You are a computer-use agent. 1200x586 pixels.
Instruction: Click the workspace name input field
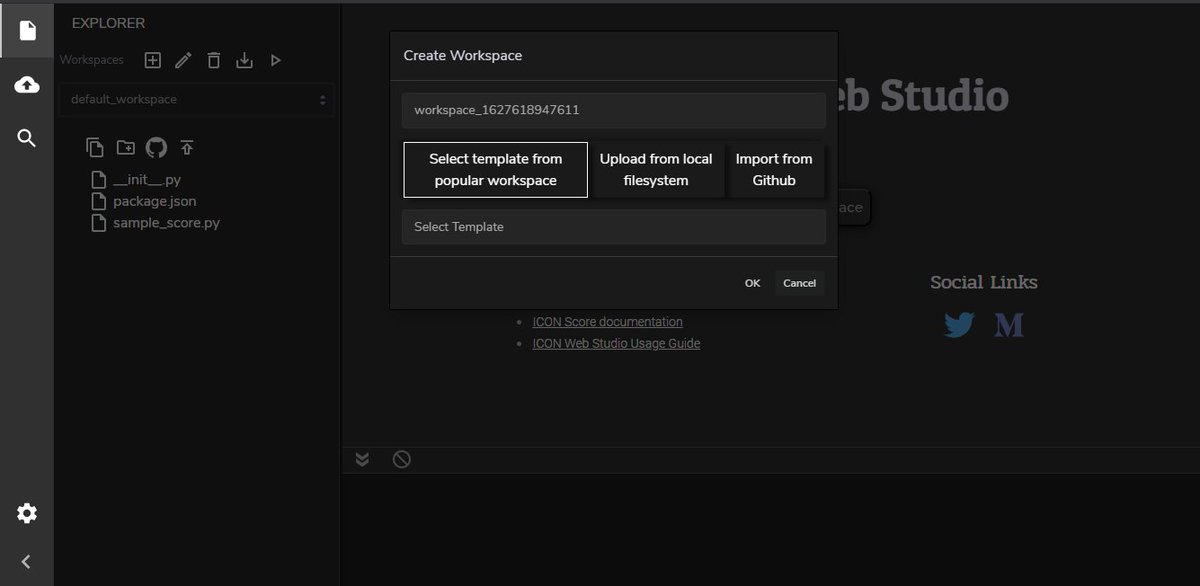coord(614,111)
